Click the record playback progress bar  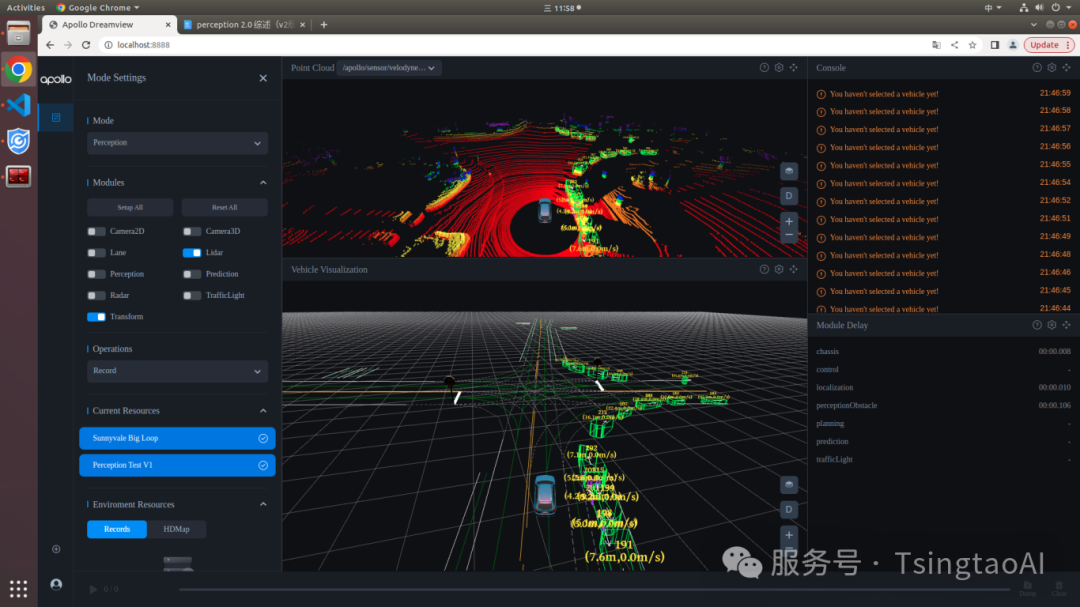(594, 589)
